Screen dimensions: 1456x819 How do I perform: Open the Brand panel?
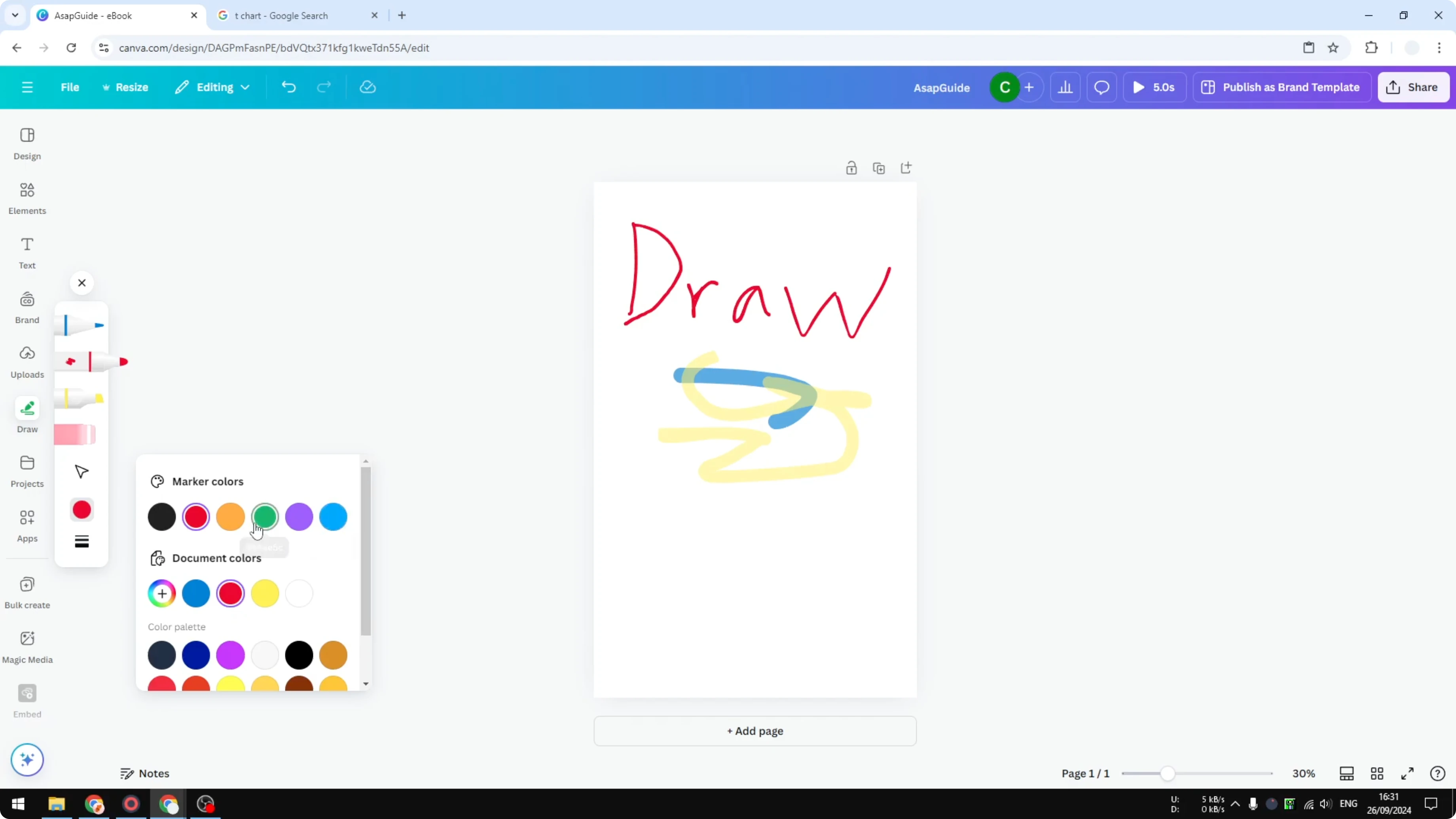coord(27,308)
